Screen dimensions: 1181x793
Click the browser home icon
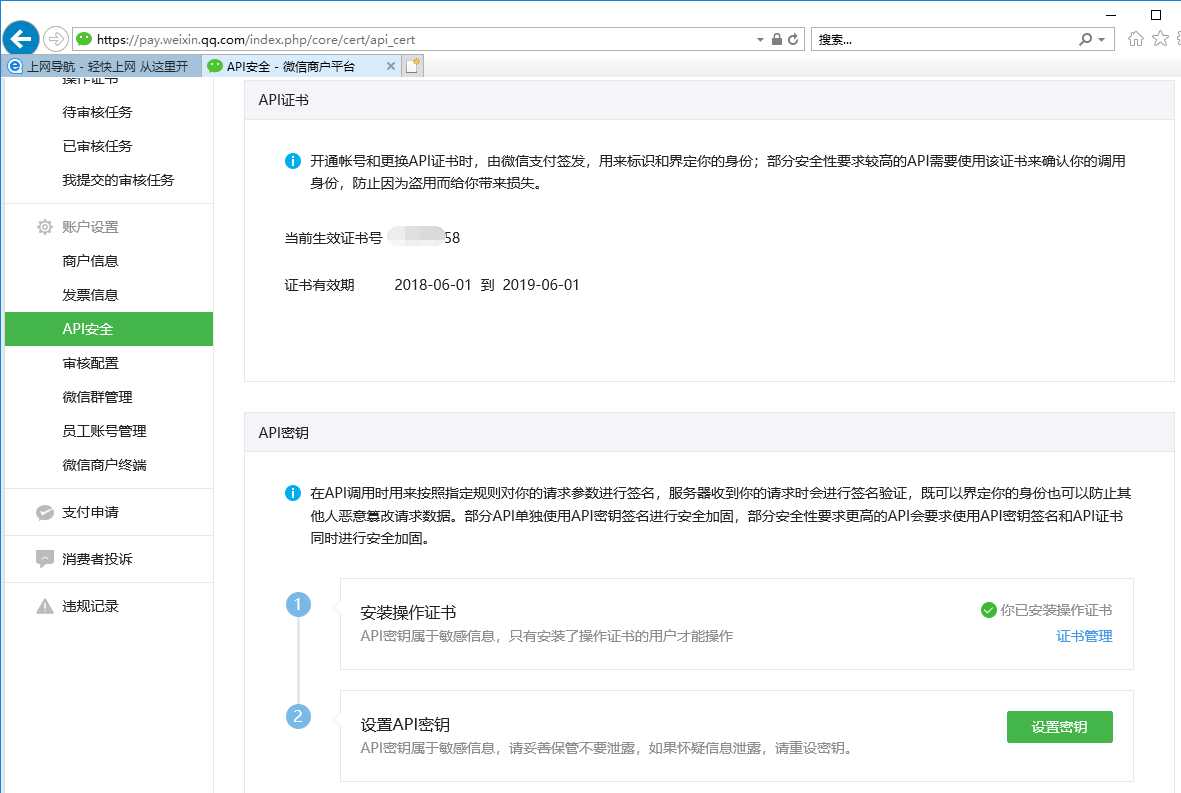click(1136, 38)
